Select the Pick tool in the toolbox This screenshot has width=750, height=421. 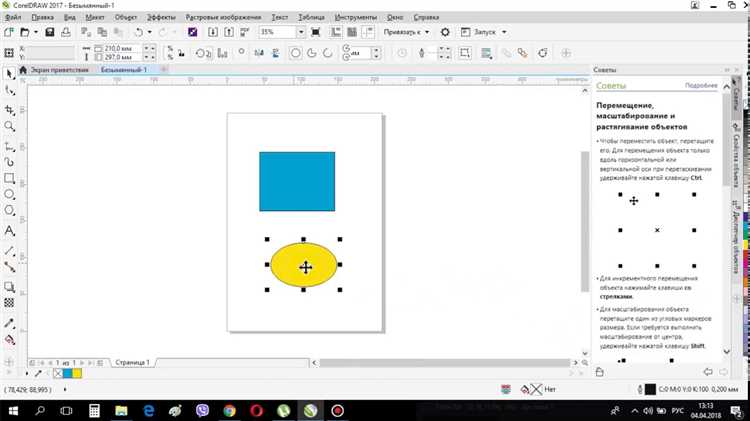click(x=9, y=74)
